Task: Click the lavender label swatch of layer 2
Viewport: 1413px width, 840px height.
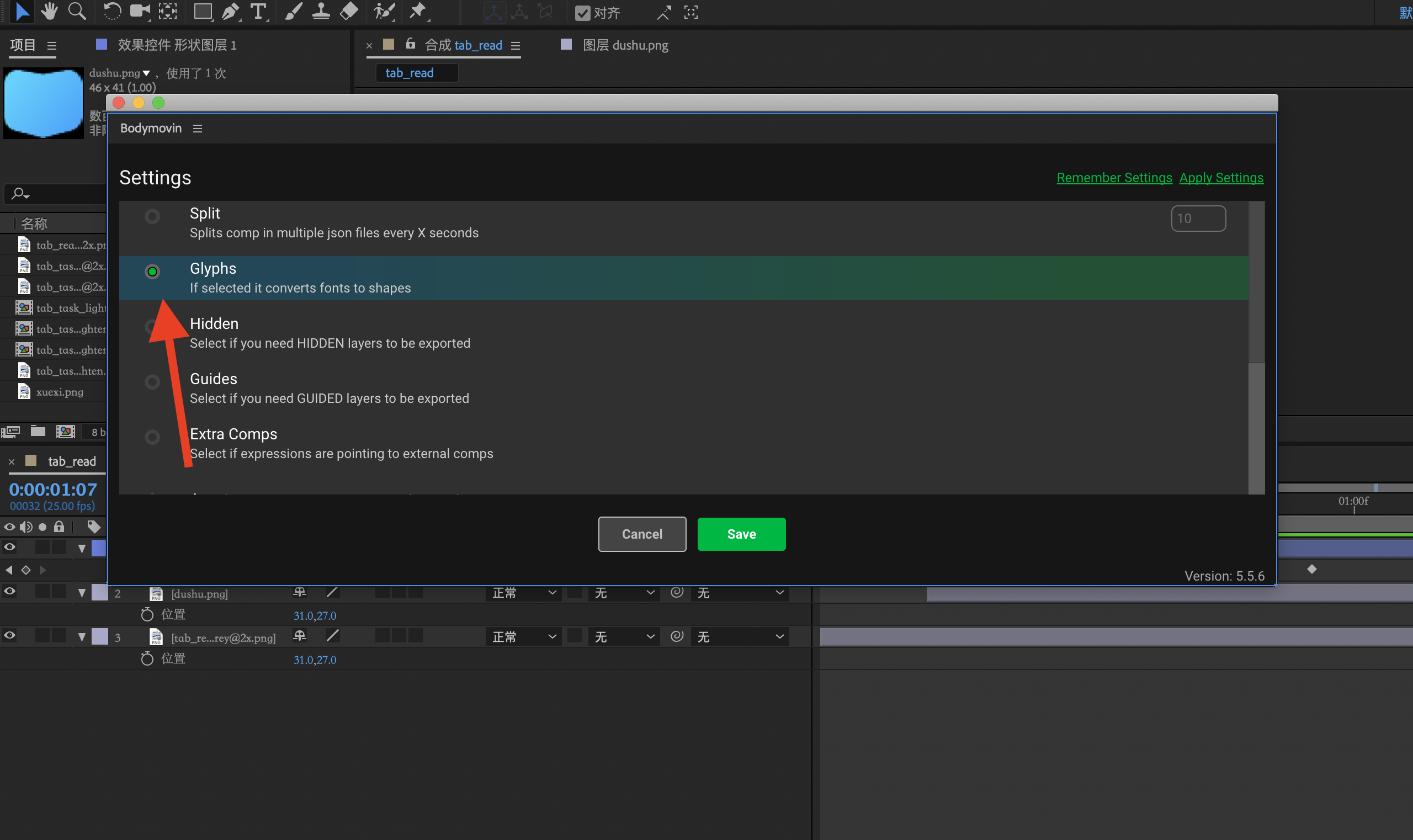Action: 100,593
